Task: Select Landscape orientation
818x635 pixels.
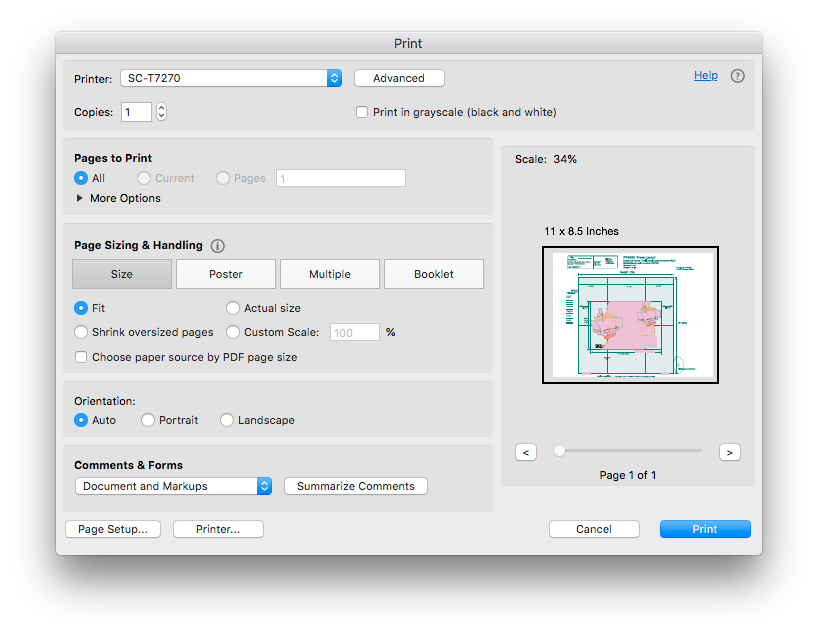Action: (x=227, y=420)
